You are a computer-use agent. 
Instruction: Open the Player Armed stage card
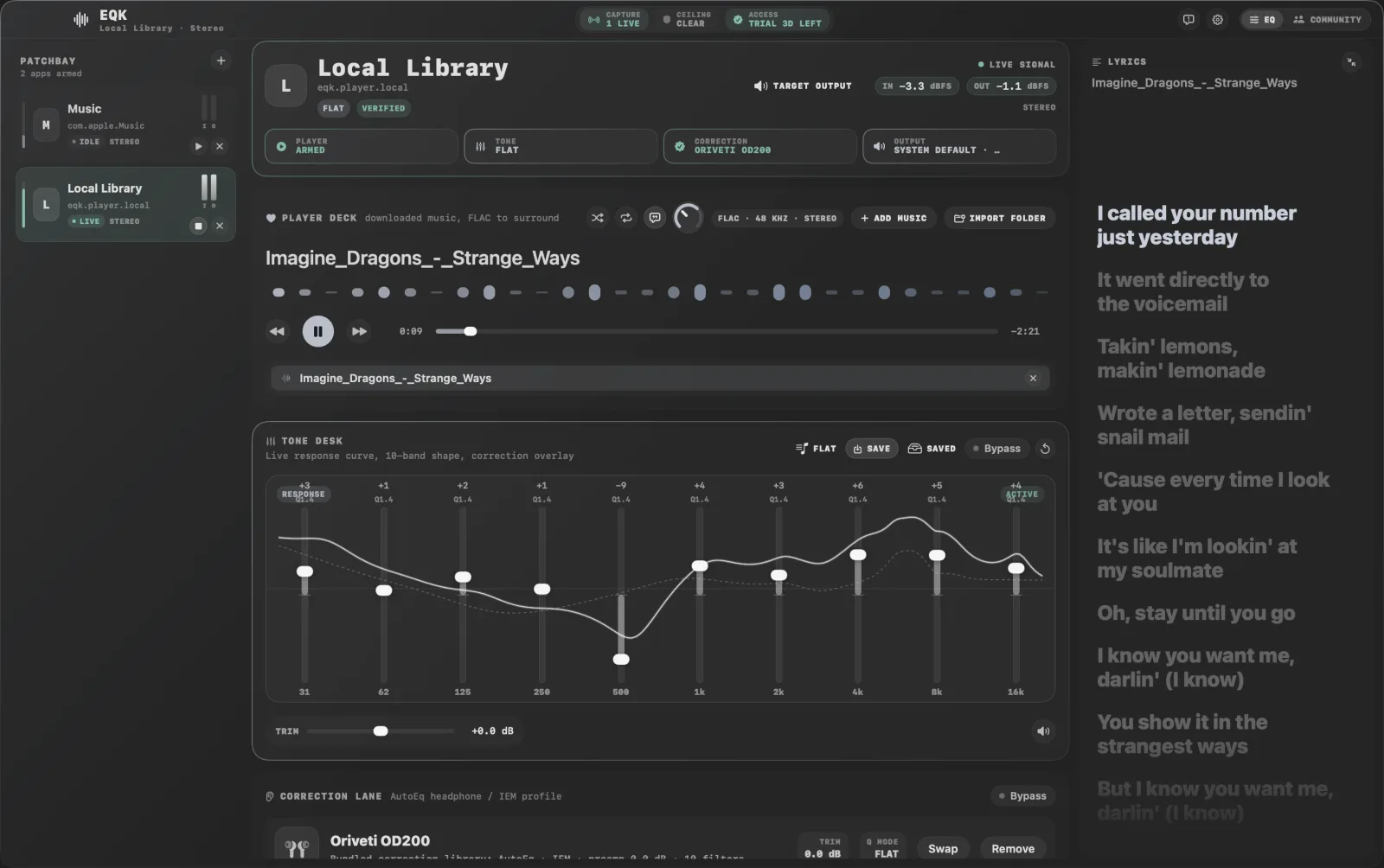pos(362,146)
